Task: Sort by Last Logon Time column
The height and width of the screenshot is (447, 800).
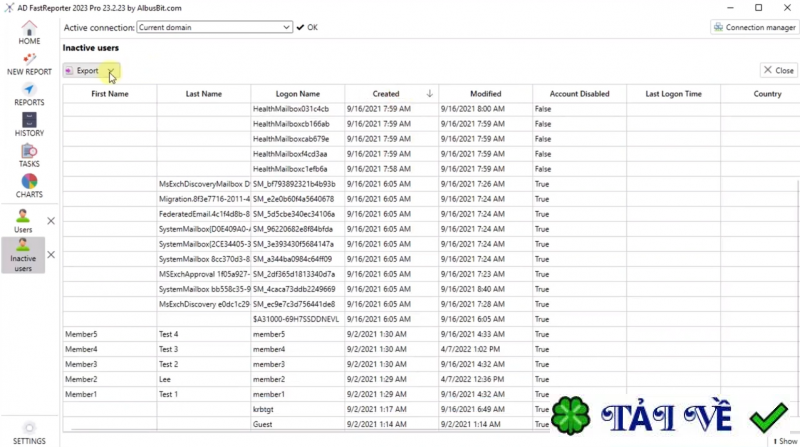Action: [x=673, y=94]
